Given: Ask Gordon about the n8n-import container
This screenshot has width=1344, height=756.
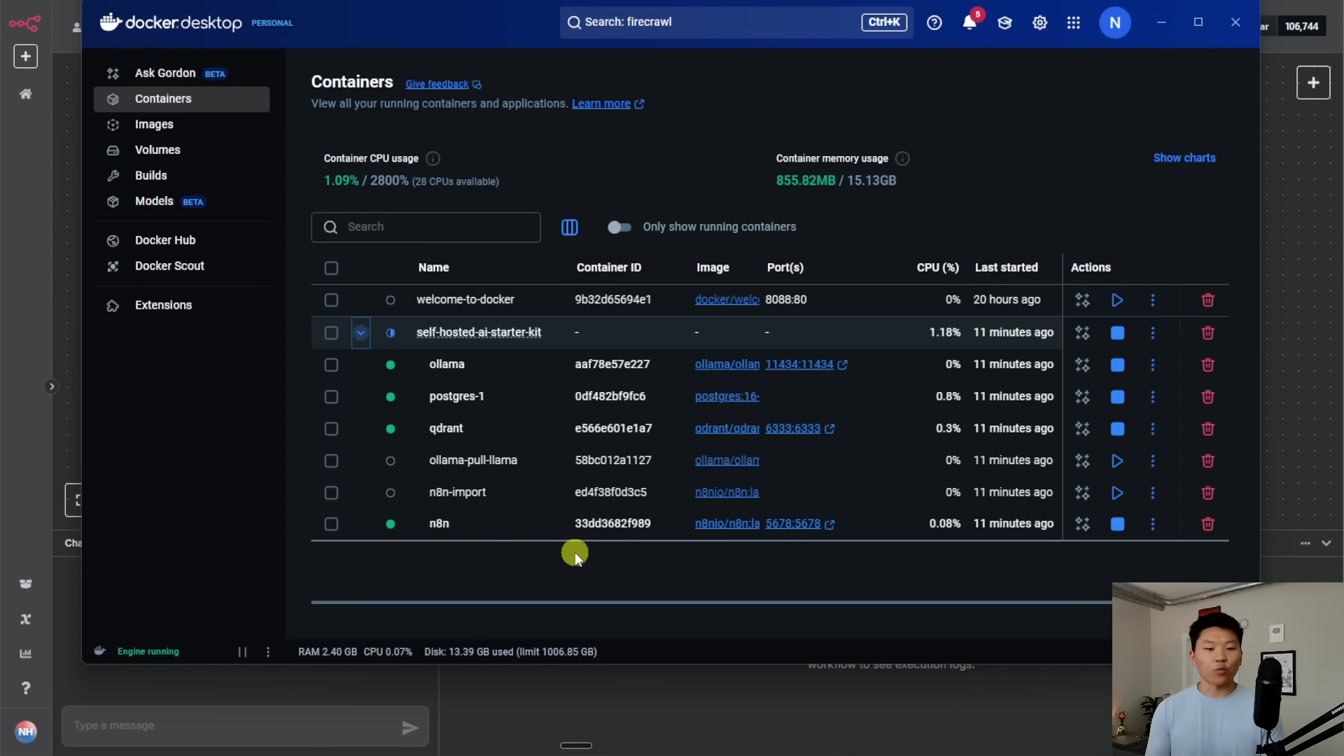Looking at the screenshot, I should point(1082,493).
